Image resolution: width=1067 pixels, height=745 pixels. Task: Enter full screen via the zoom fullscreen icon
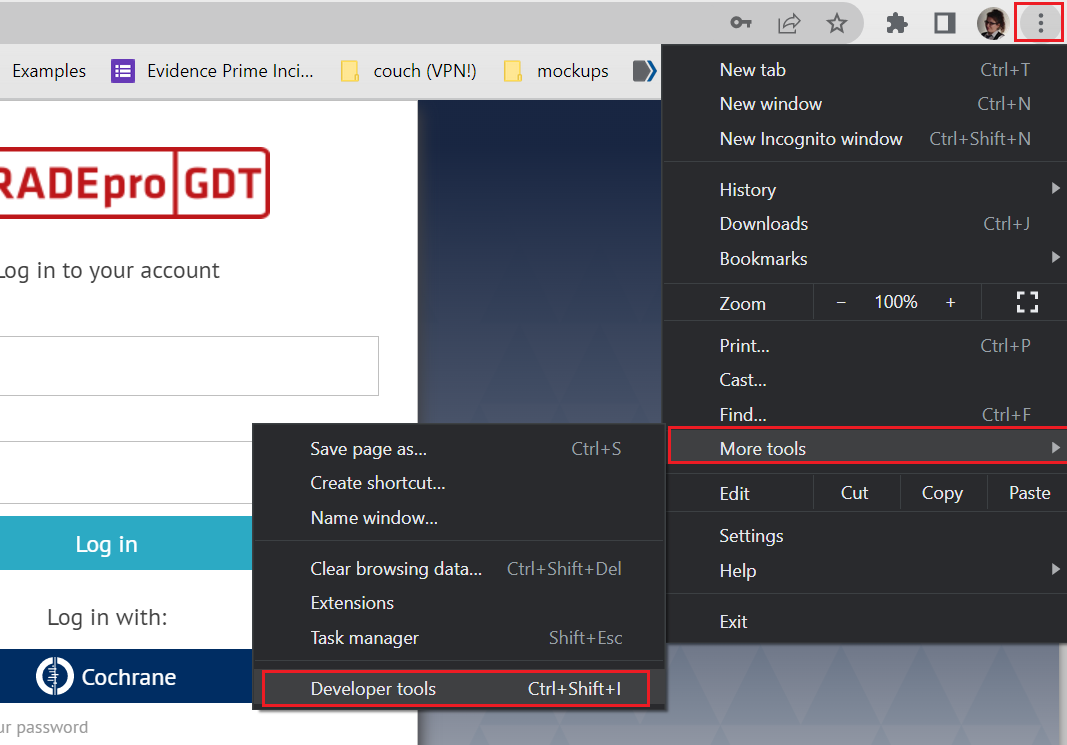coord(1027,301)
